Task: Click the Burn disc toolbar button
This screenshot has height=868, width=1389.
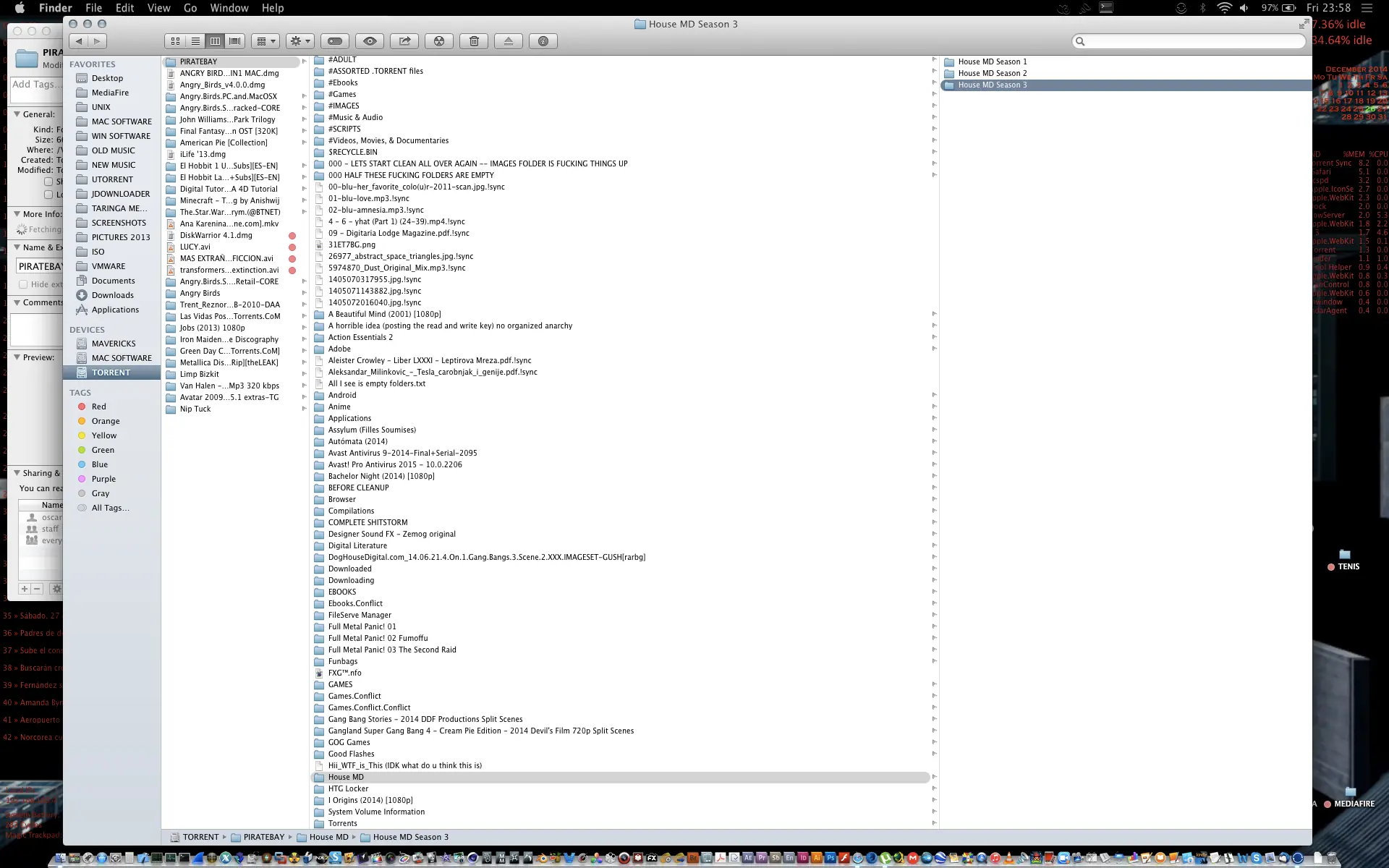Action: pos(439,41)
